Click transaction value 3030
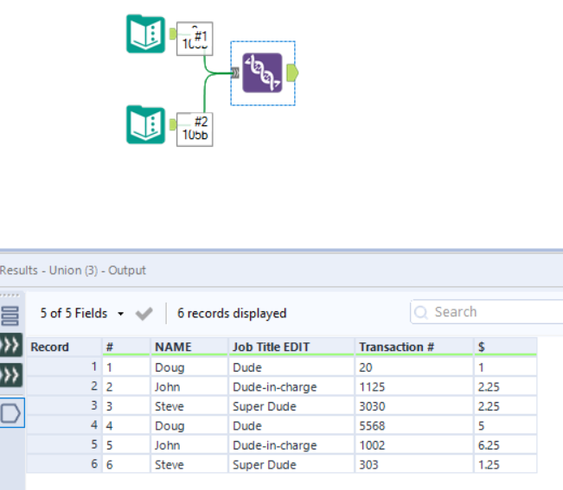This screenshot has width=563, height=490. tap(414, 406)
